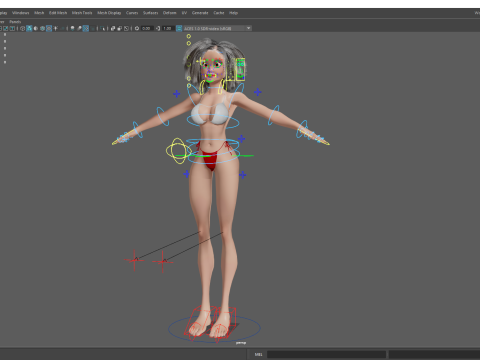Toggle motion blur icon
This screenshot has height=360, width=480.
[79, 28]
